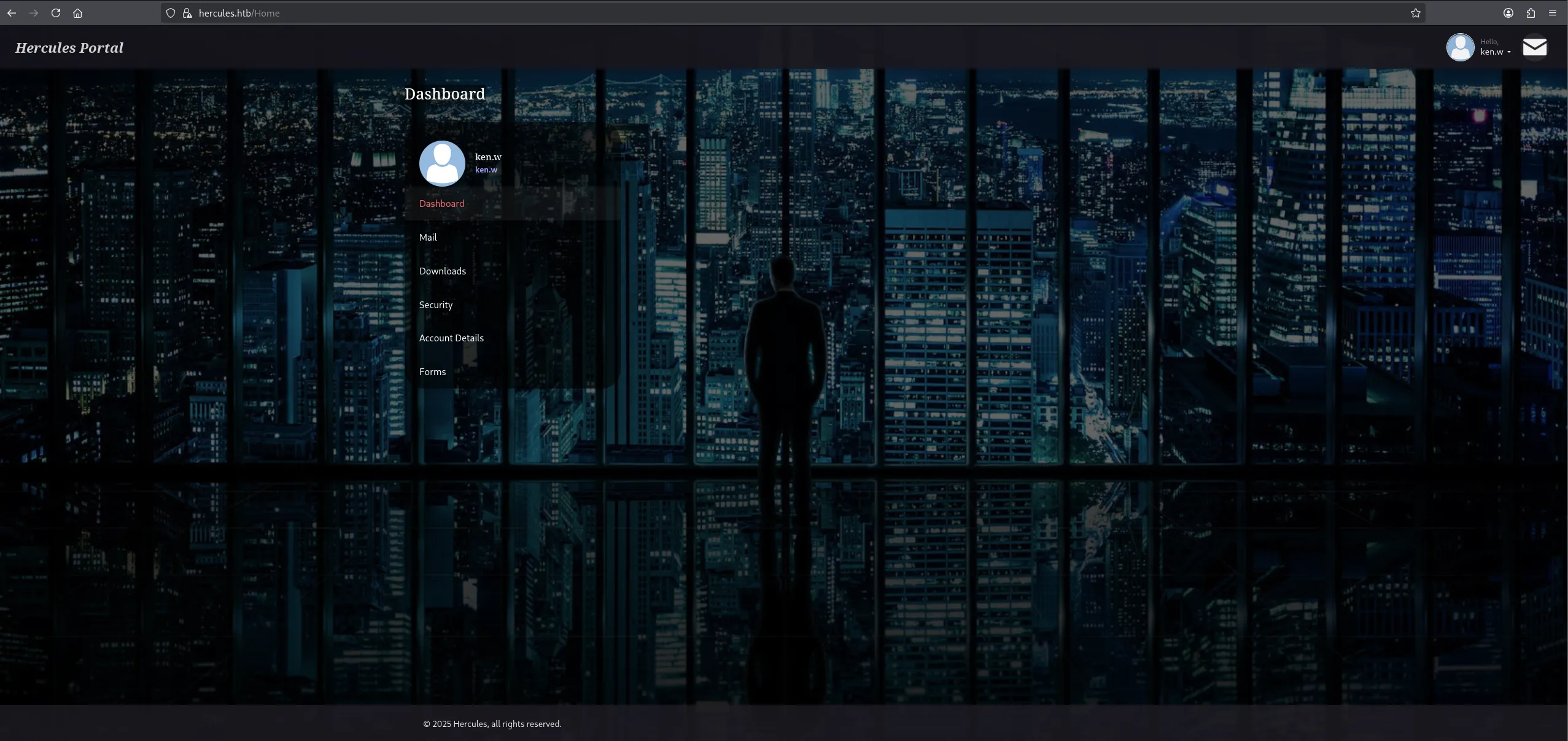Click the header user avatar
Screen dimensions: 1568x741
point(1460,47)
